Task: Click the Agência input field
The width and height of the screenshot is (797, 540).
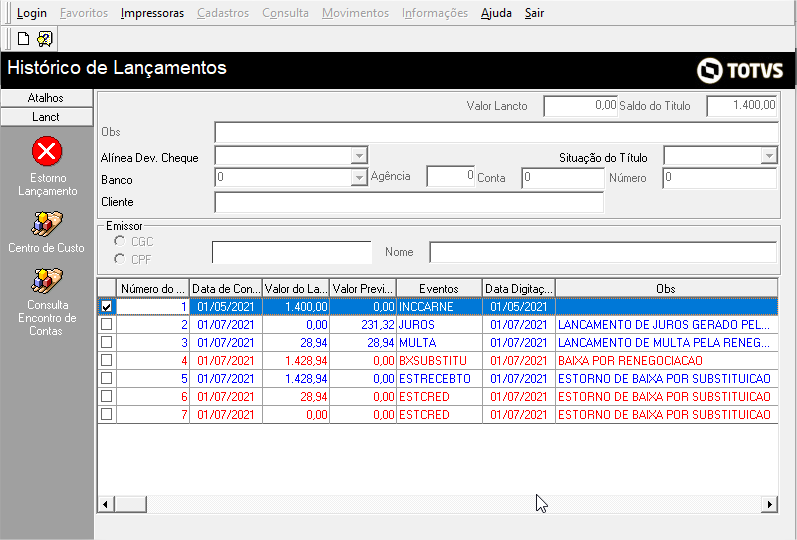Action: [450, 176]
